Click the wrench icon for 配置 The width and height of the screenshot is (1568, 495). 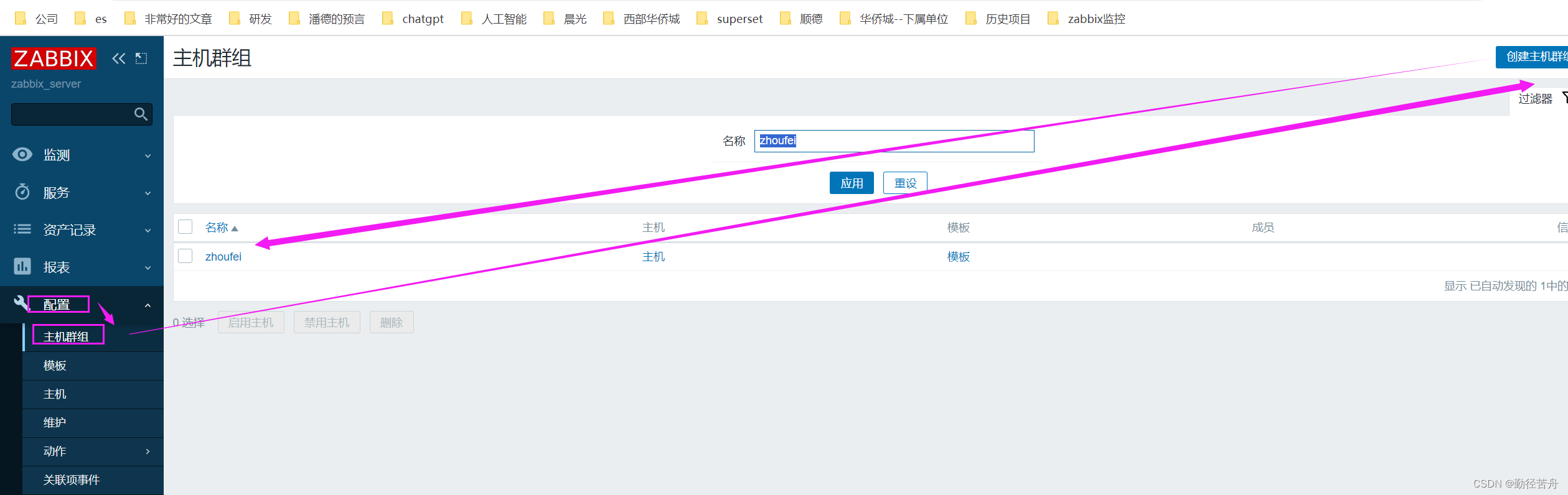coord(21,303)
